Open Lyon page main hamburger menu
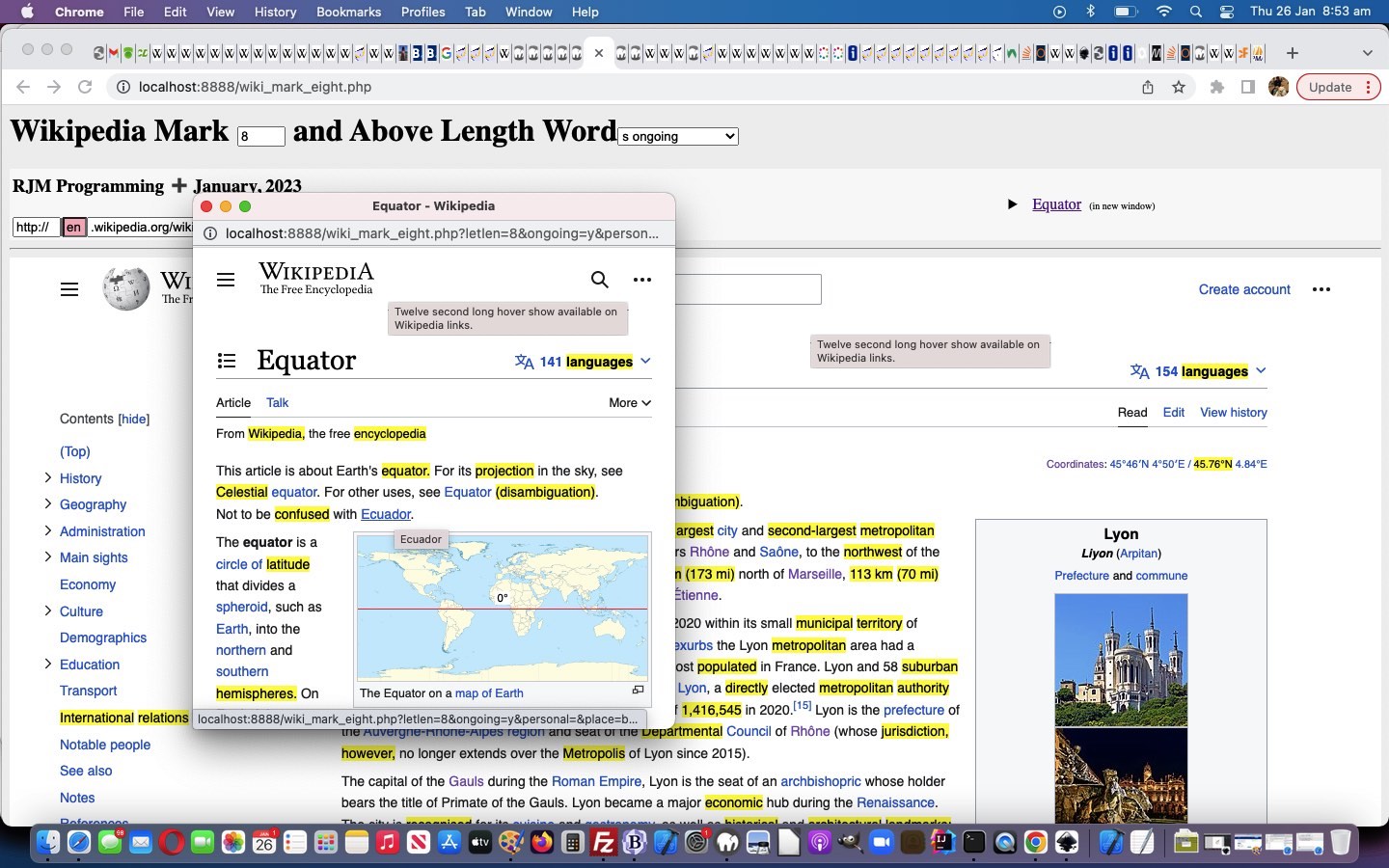1389x868 pixels. (x=69, y=289)
